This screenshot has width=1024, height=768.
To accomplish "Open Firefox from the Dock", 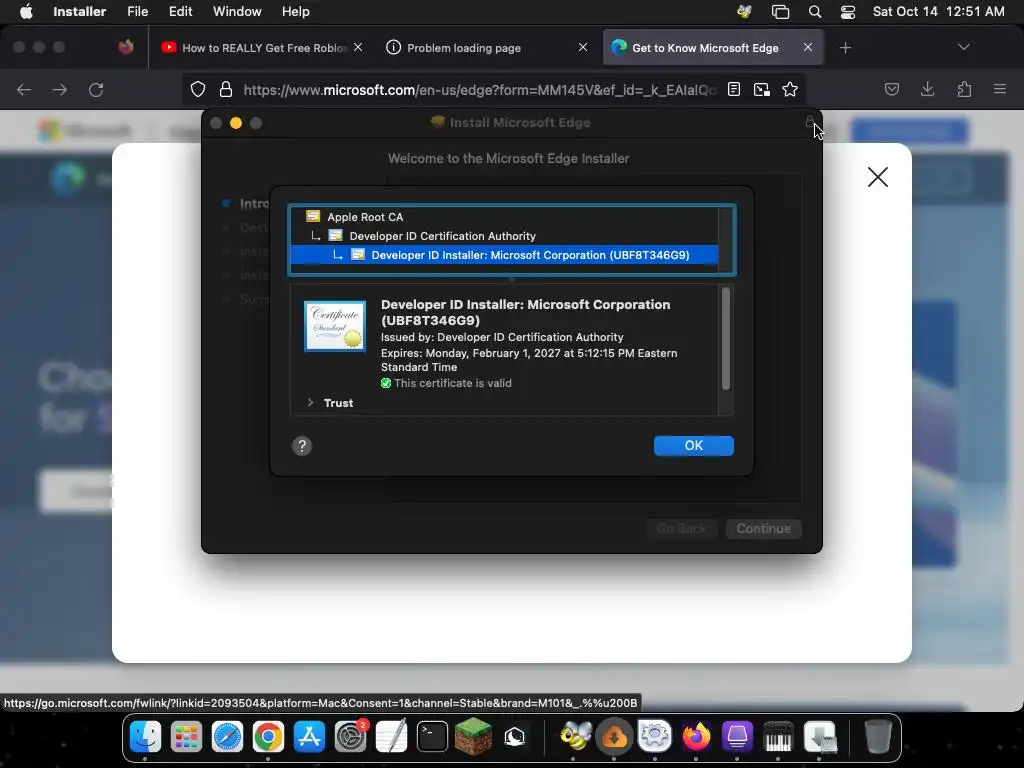I will click(x=696, y=737).
